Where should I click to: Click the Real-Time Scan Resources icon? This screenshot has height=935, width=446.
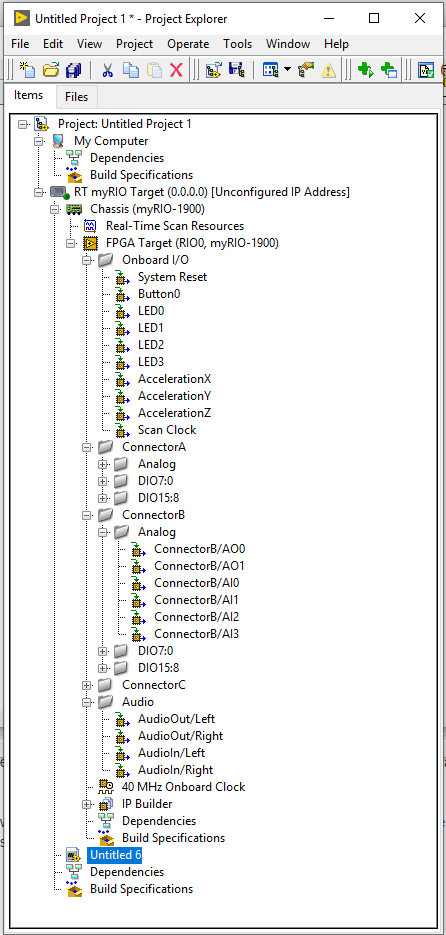pyautogui.click(x=90, y=226)
